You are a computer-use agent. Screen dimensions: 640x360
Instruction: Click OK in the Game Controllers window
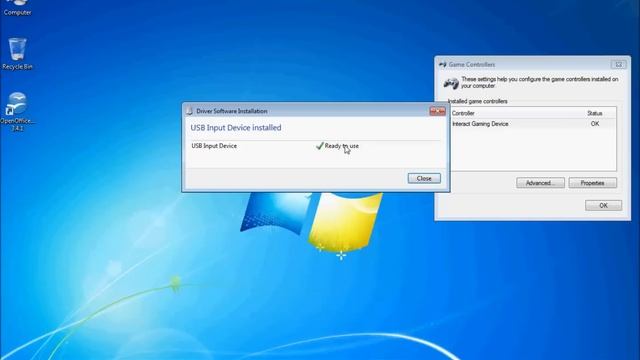[603, 205]
